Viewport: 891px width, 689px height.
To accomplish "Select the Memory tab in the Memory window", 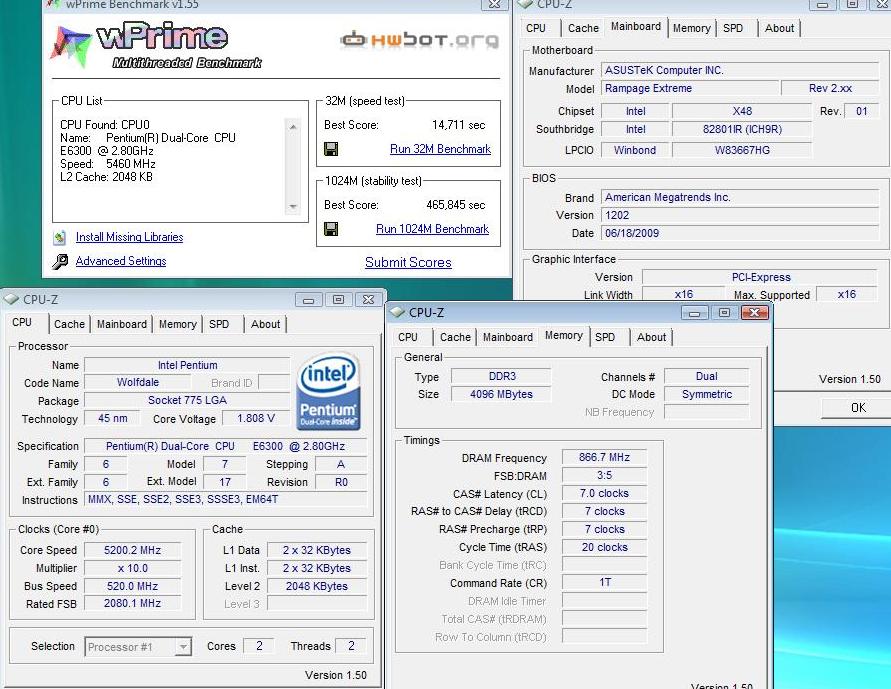I will 564,336.
